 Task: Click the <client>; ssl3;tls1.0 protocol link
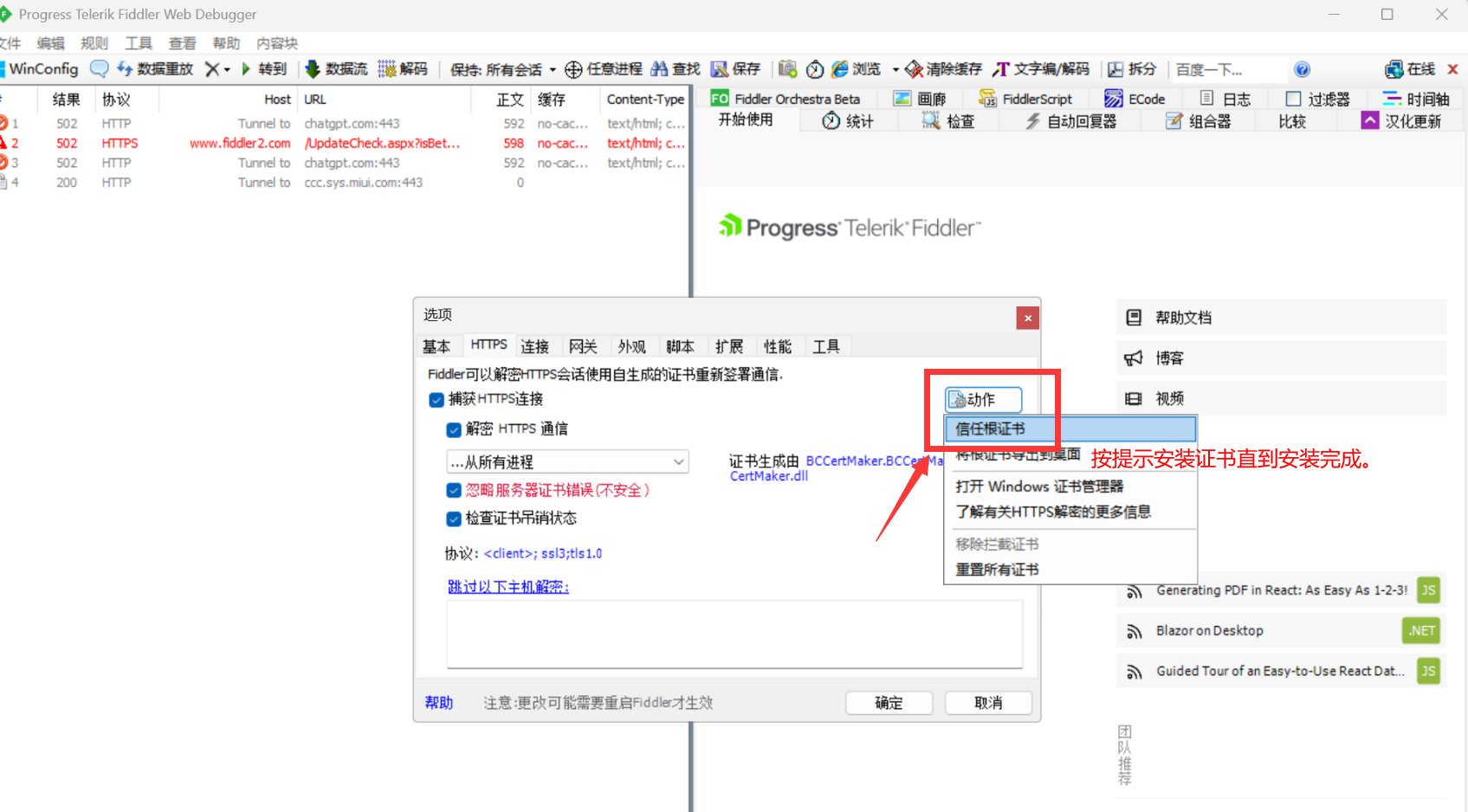543,554
